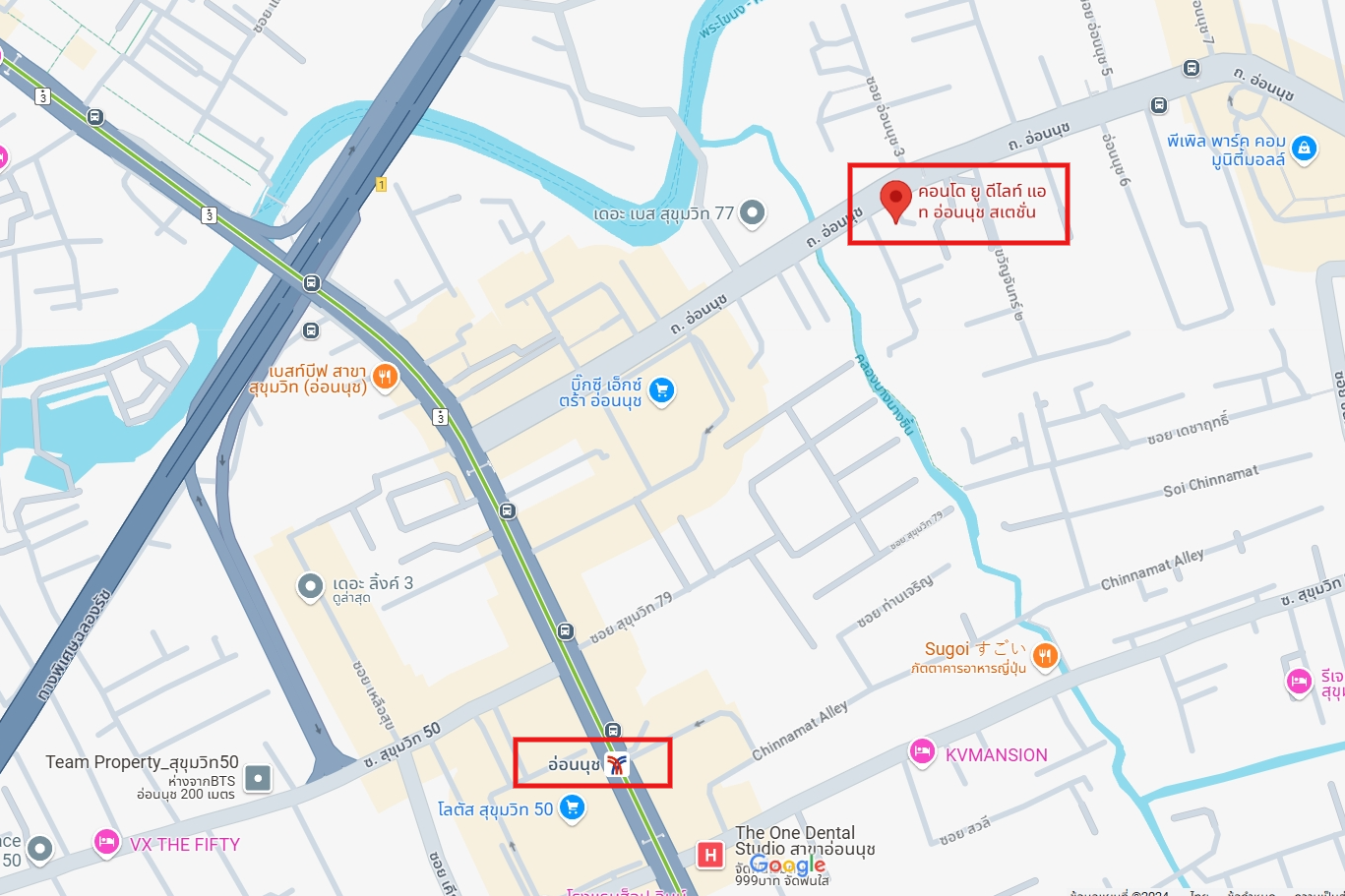1345x896 pixels.
Task: Click The Link 3 place marker
Action: pos(310,587)
